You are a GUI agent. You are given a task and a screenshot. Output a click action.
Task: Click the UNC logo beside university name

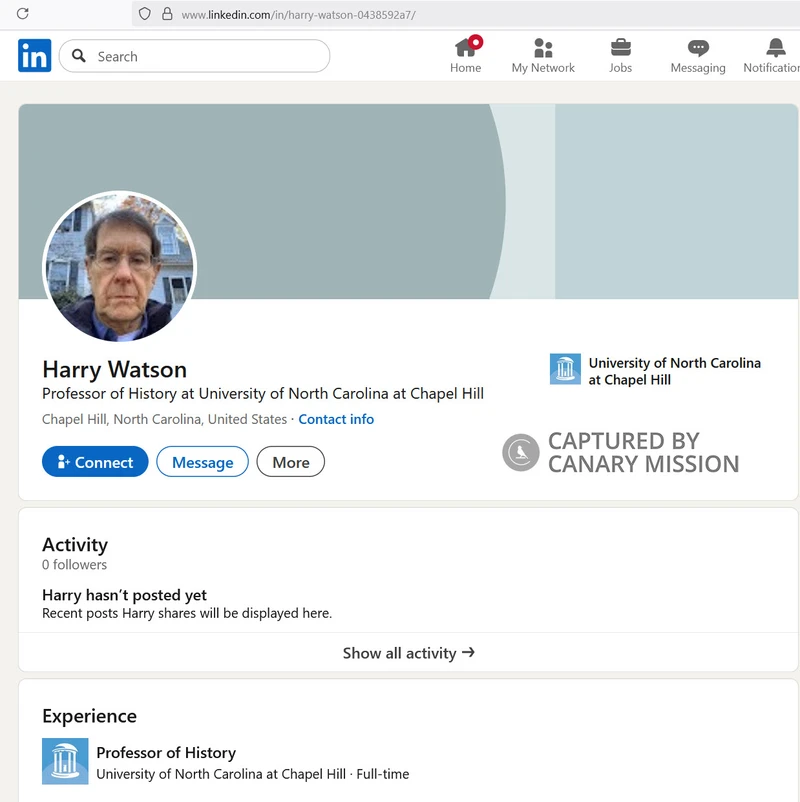(x=565, y=369)
